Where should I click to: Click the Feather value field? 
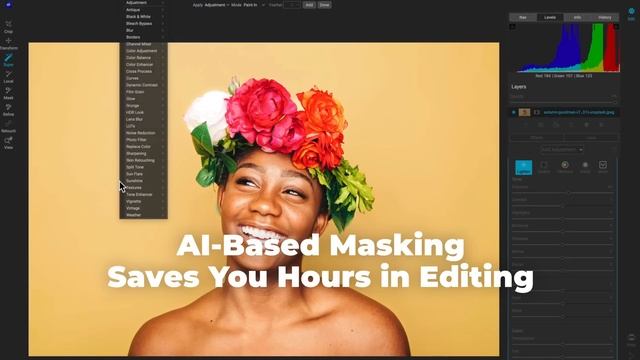point(291,5)
